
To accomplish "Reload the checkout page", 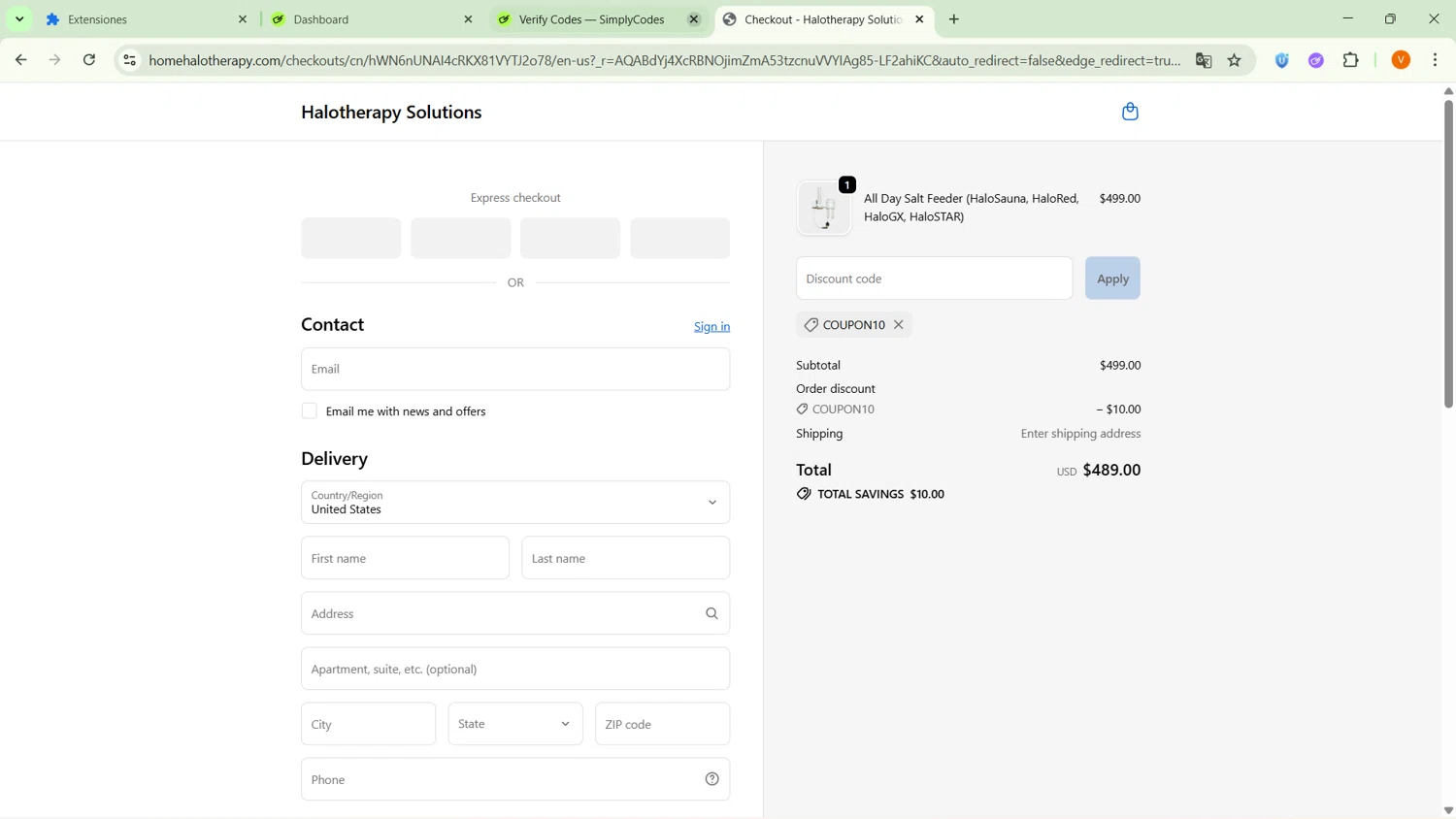I will point(89,60).
